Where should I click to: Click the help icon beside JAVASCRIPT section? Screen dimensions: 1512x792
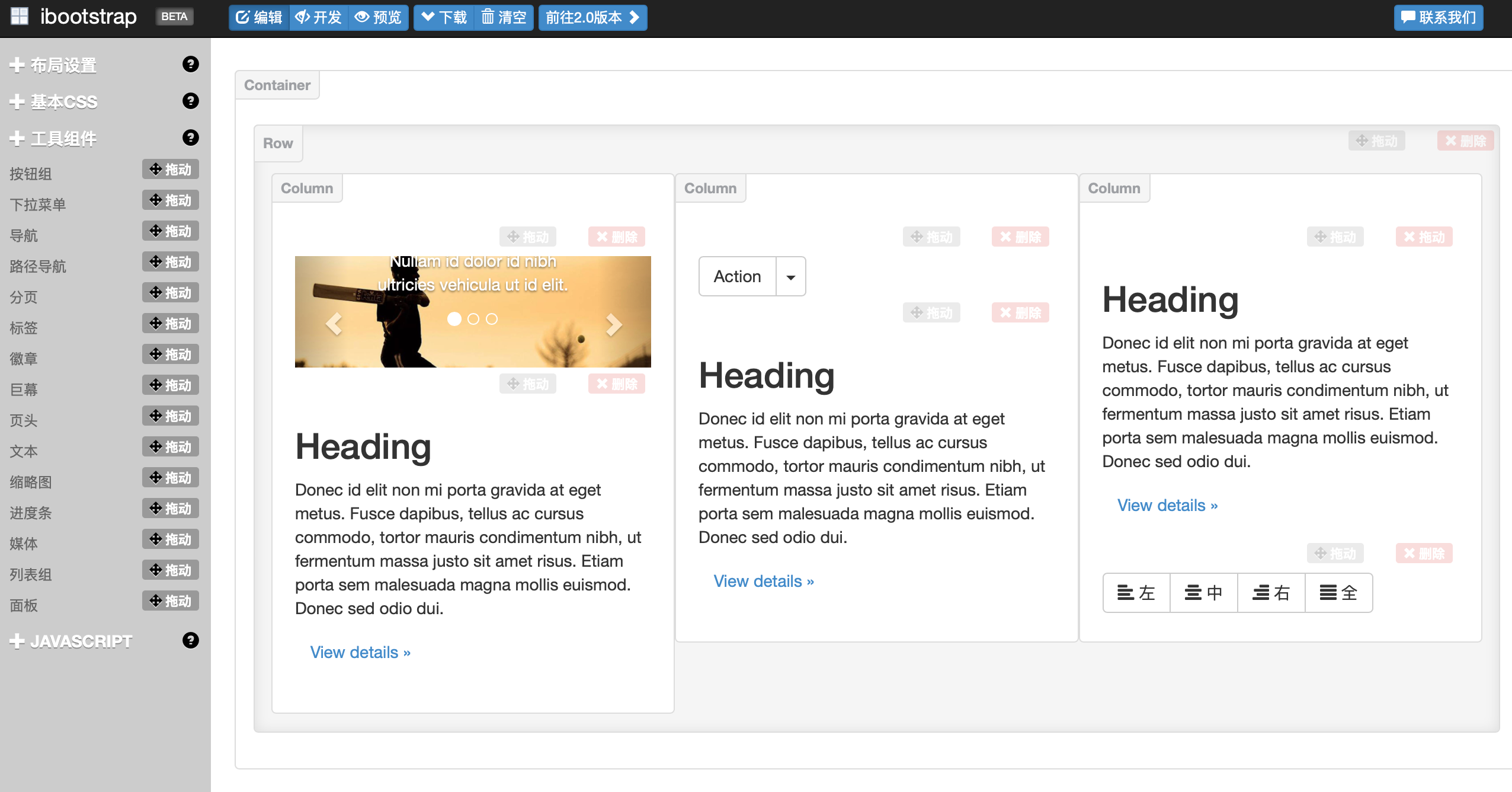tap(190, 640)
